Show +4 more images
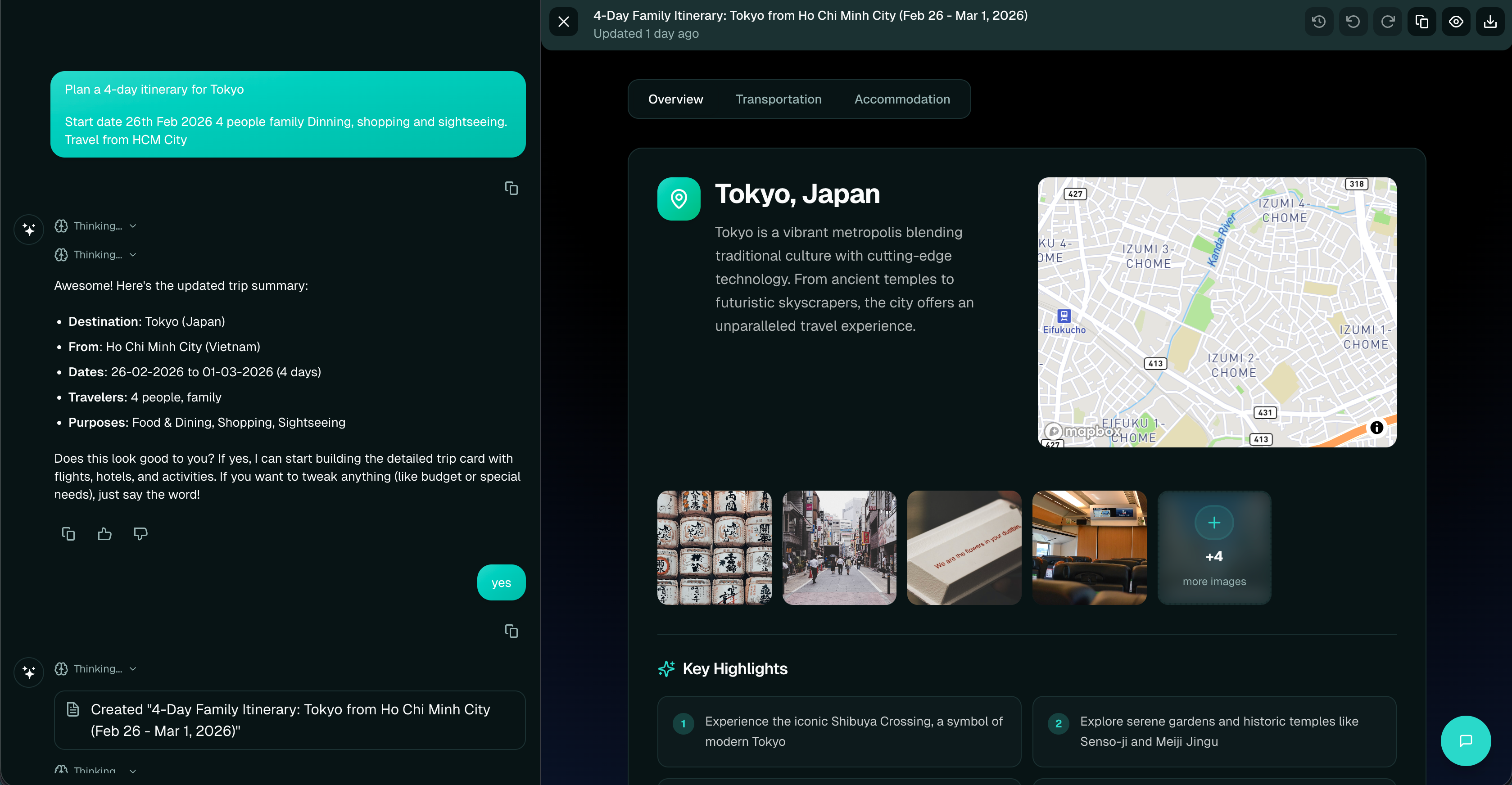Image resolution: width=1512 pixels, height=785 pixels. point(1214,547)
